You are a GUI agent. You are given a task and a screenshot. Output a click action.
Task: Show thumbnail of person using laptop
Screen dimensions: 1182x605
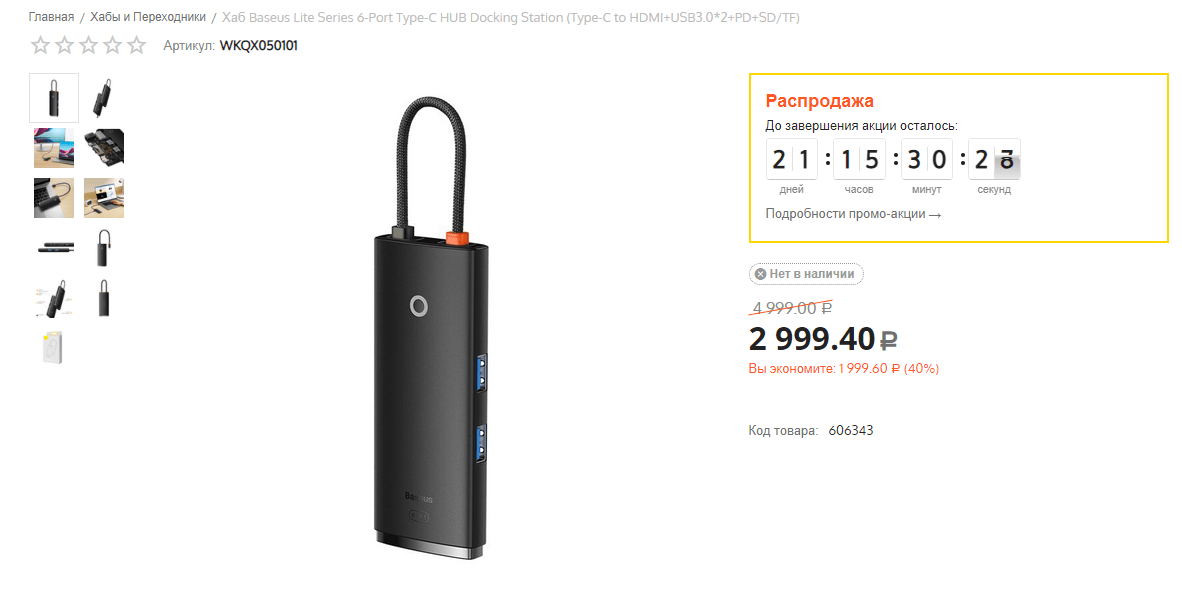pos(104,198)
